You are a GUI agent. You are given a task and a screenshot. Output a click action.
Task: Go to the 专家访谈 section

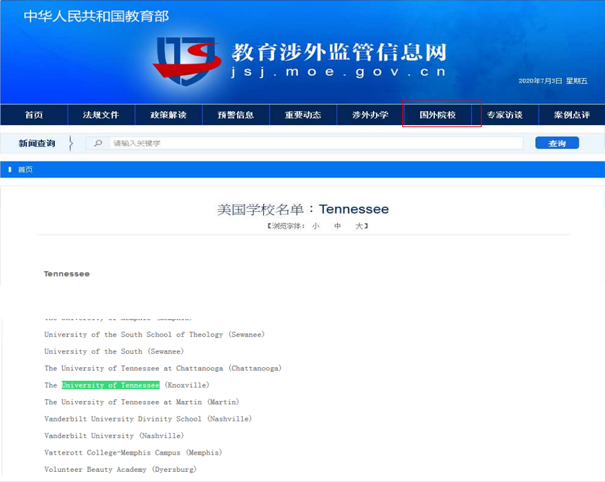pos(505,115)
